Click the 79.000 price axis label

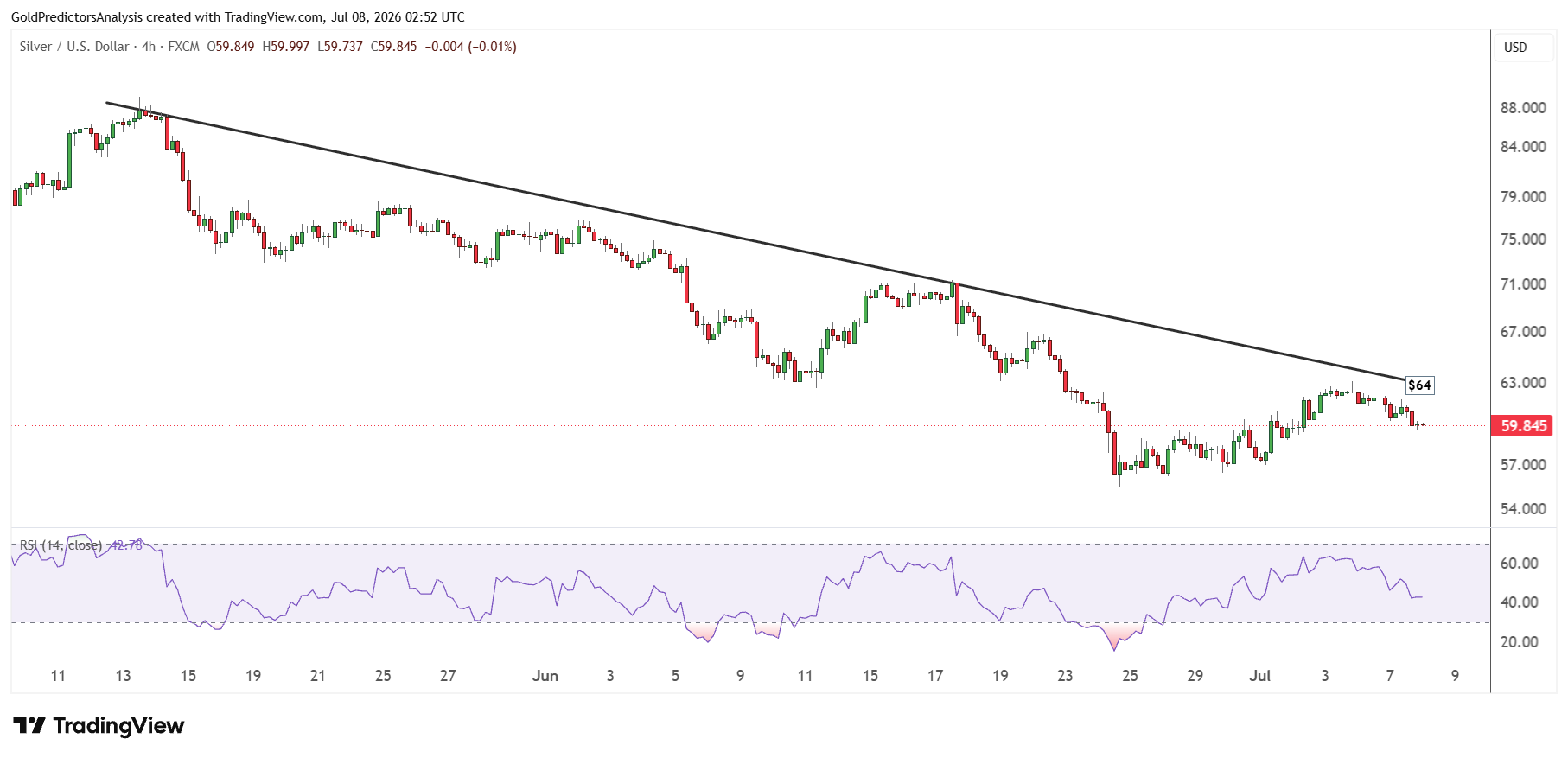tap(1523, 197)
